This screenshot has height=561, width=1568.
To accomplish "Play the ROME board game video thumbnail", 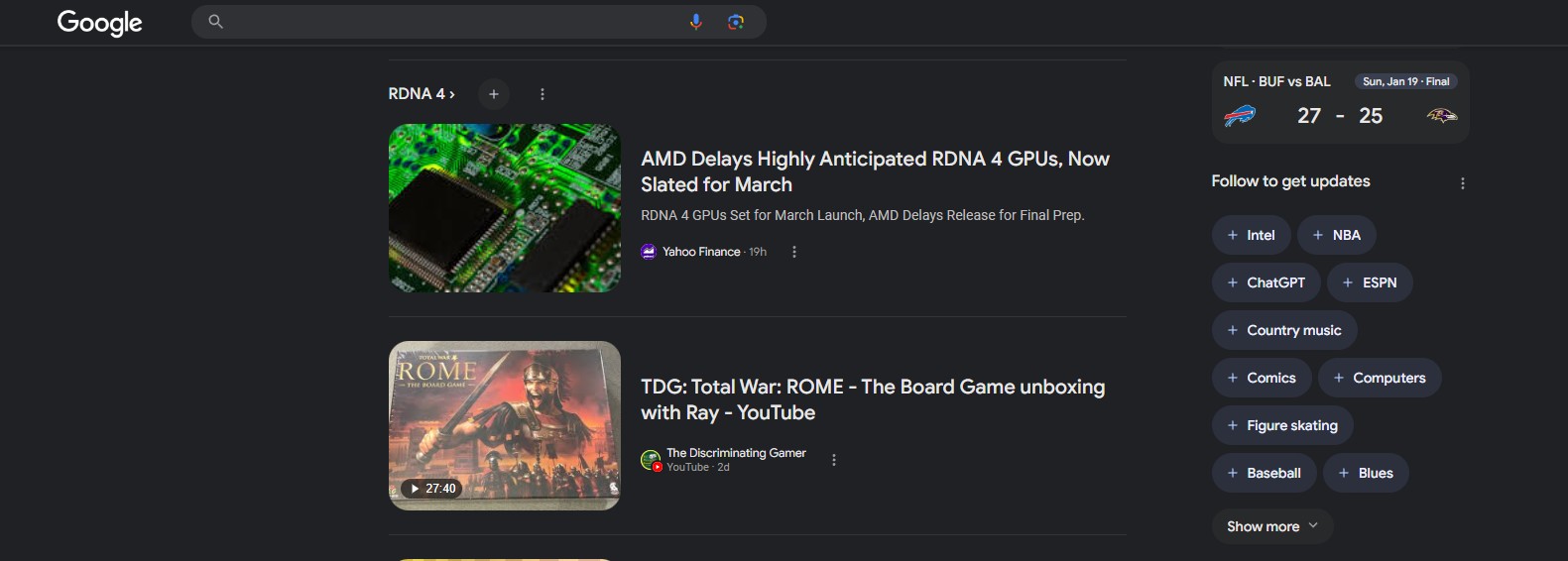I will tap(504, 425).
